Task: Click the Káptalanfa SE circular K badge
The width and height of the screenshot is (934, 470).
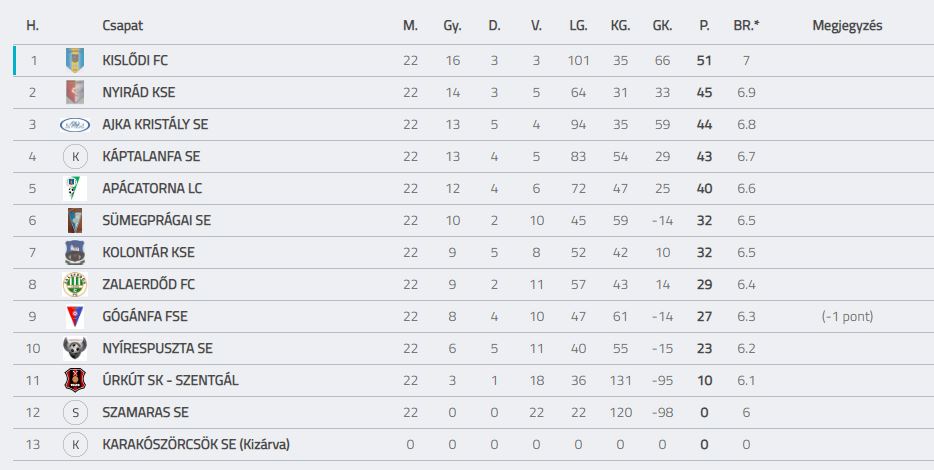Action: [75, 157]
